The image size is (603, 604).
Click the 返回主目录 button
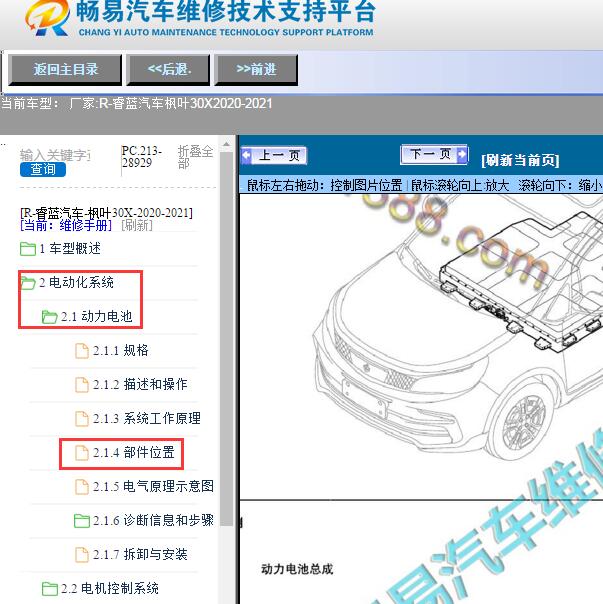(x=65, y=70)
